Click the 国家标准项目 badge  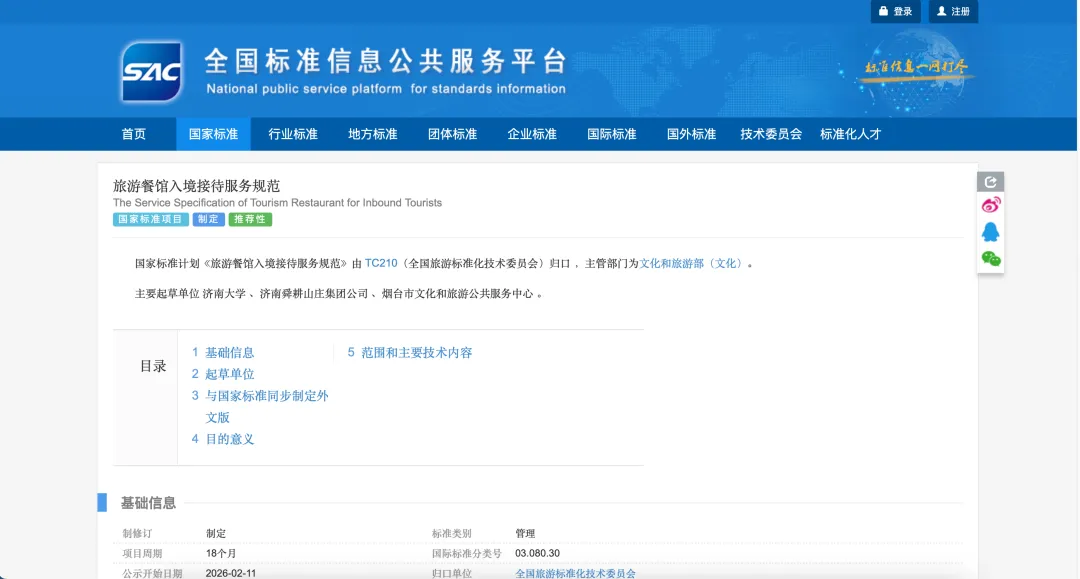147,219
